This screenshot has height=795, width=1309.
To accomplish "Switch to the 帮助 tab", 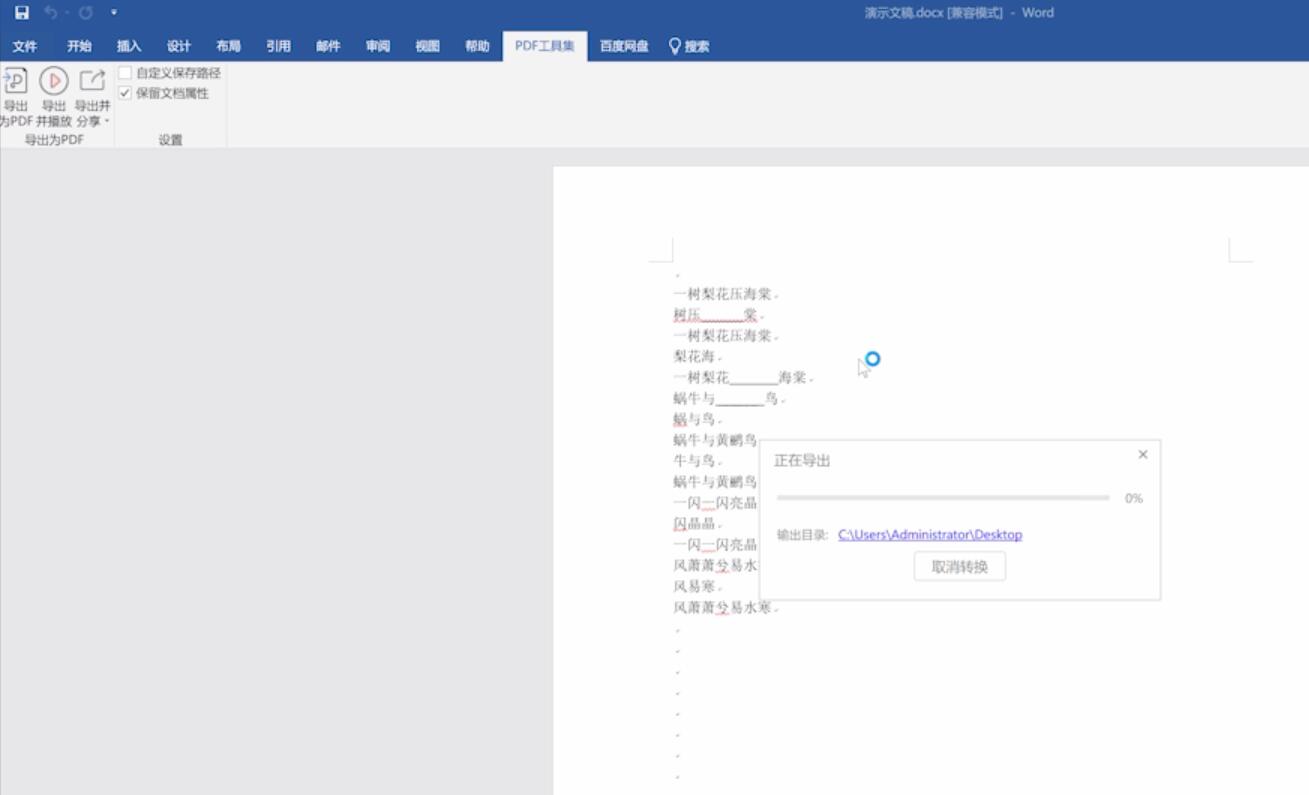I will (477, 46).
